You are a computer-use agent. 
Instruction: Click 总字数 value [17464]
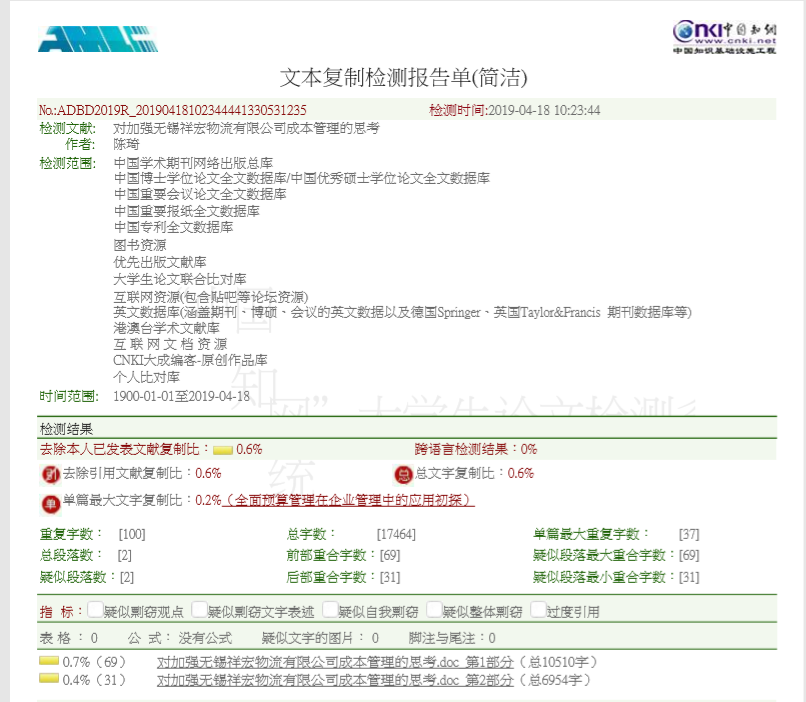tap(396, 534)
